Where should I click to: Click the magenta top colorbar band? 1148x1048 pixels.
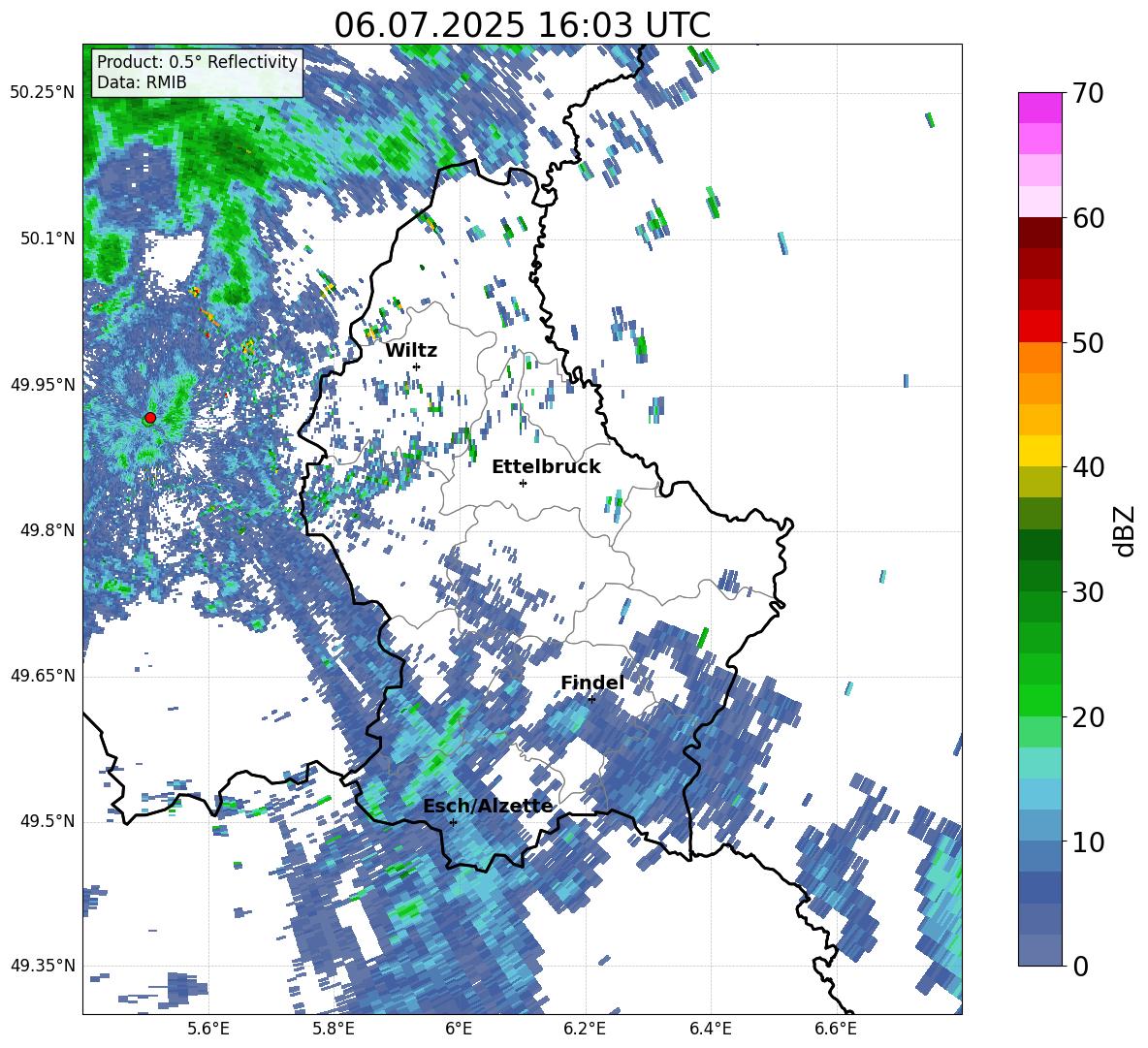coord(1039,108)
